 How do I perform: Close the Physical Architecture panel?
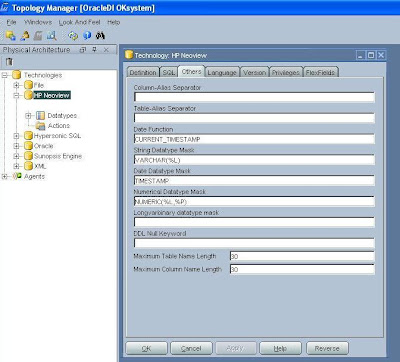tap(106, 50)
